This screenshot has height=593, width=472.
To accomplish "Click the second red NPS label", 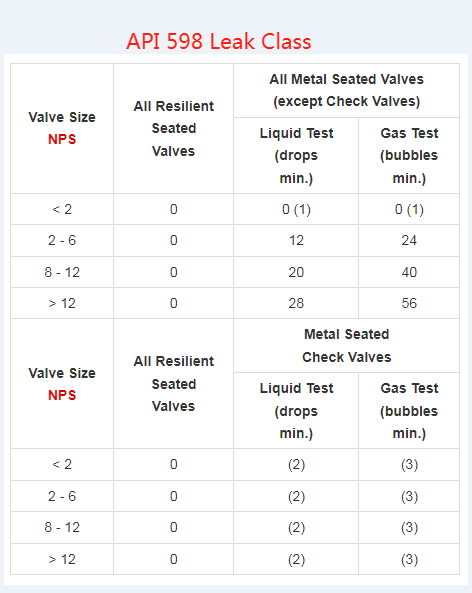I will click(x=62, y=395).
